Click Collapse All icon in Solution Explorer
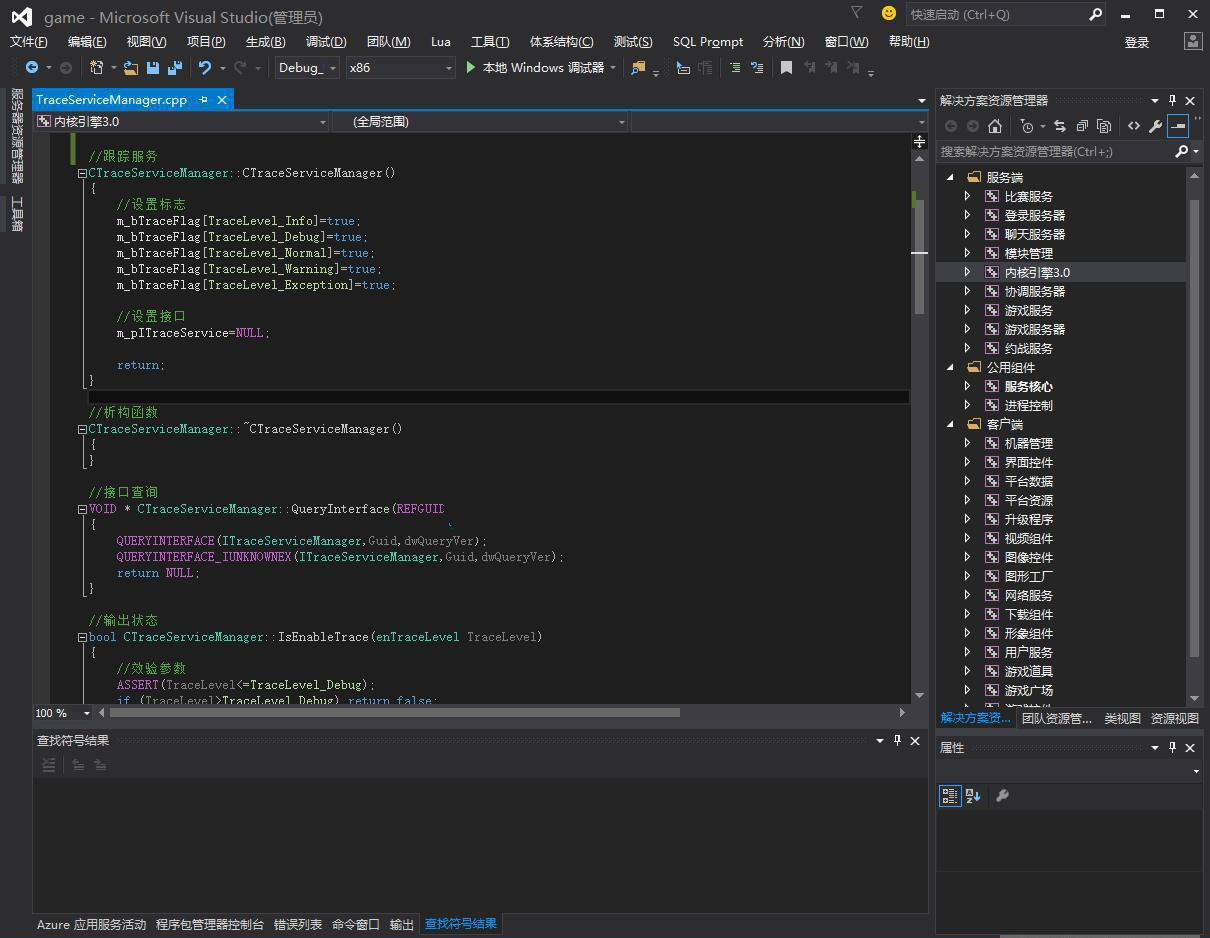The height and width of the screenshot is (938, 1210). (1082, 126)
